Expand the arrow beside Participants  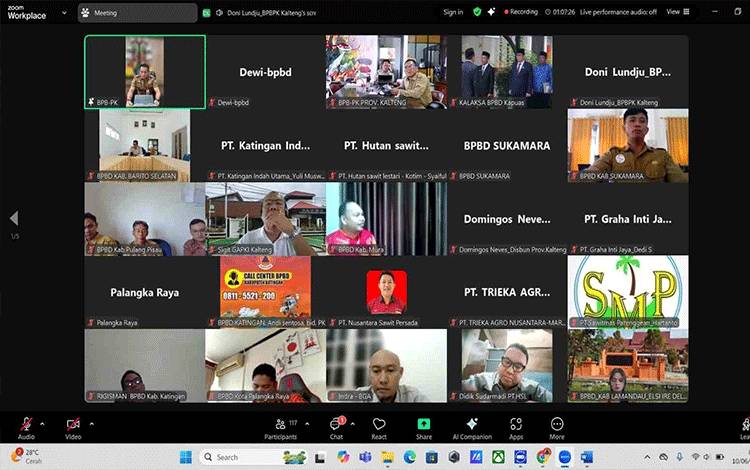tap(307, 424)
